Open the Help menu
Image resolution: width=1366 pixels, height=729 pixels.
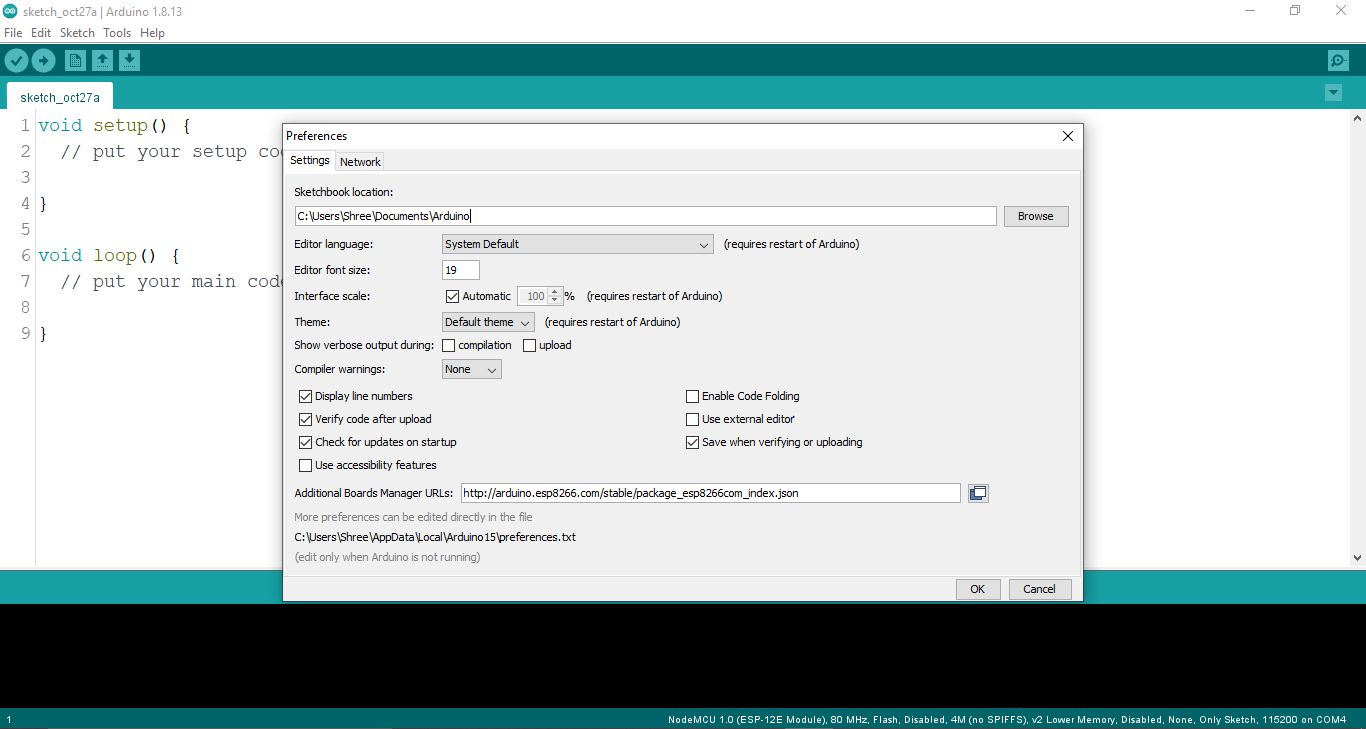152,33
